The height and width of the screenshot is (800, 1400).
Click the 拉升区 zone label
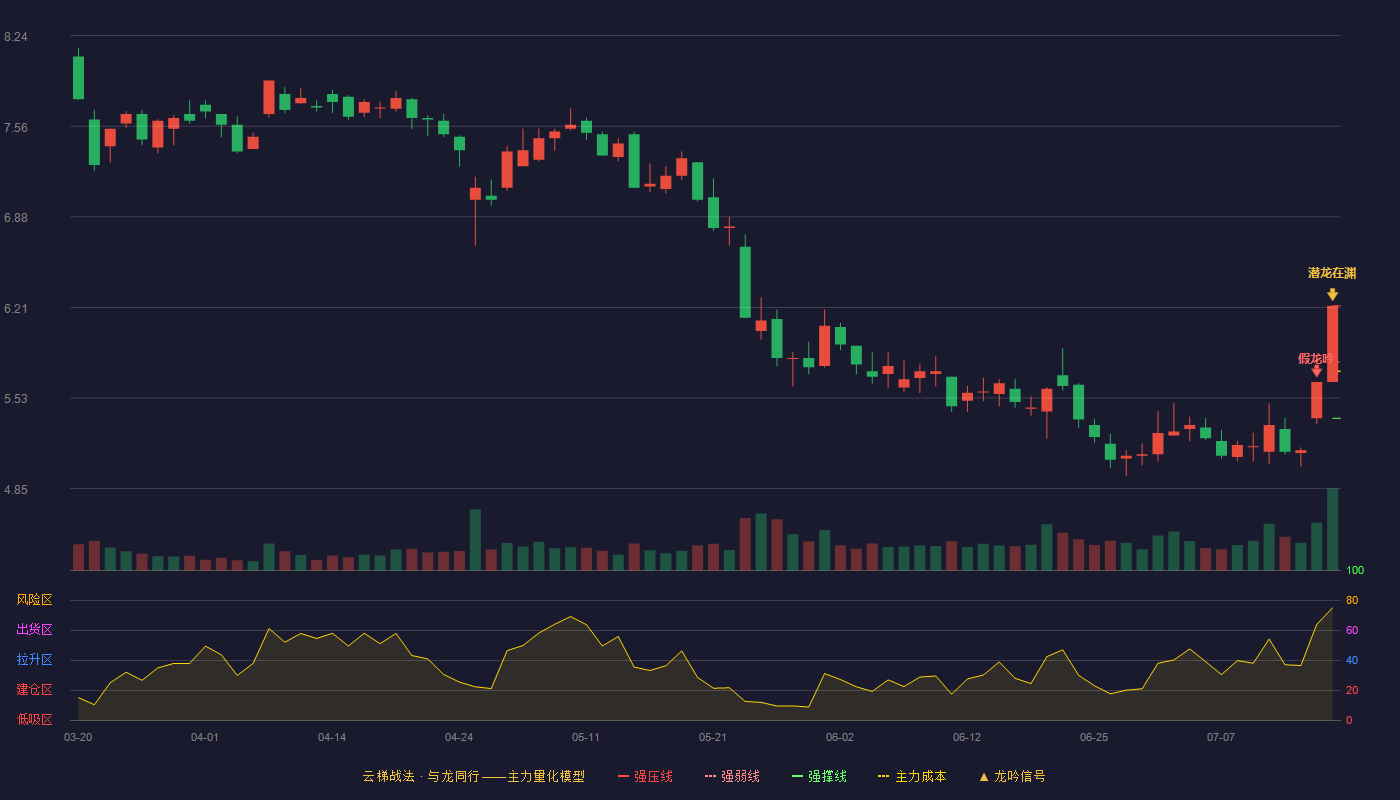point(34,660)
